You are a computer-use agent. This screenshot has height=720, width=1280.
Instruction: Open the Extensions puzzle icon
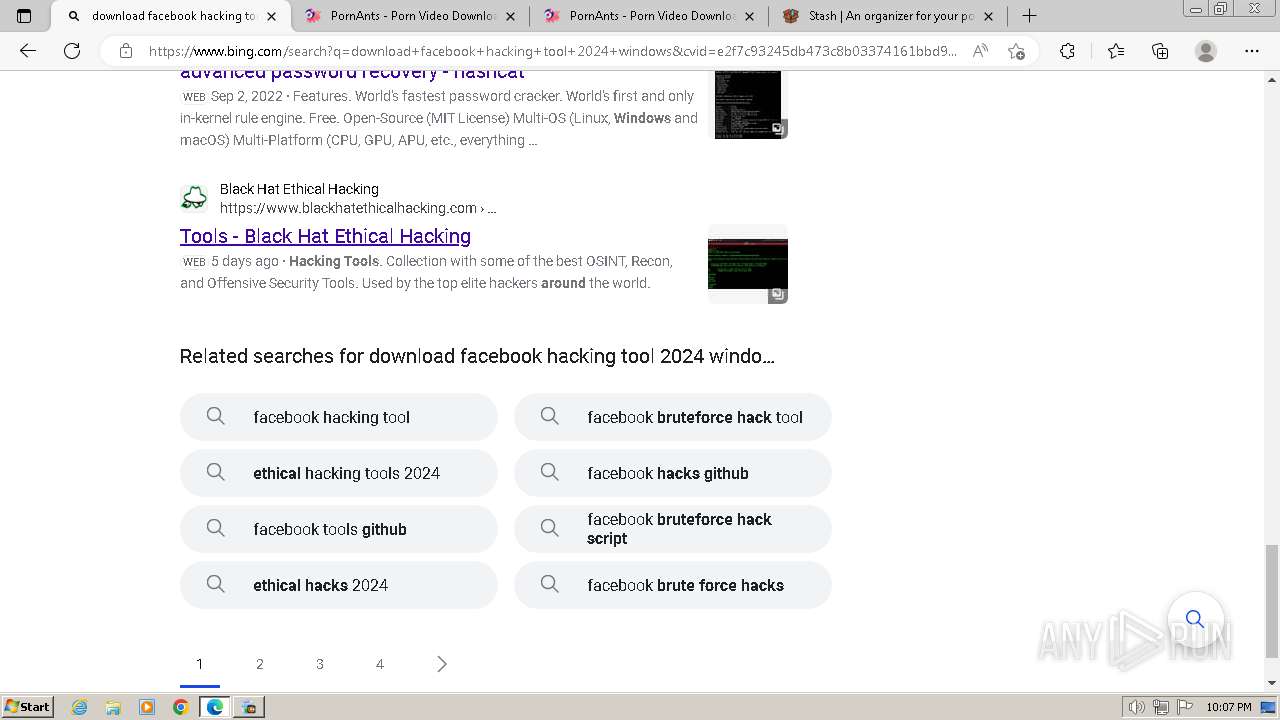tap(1067, 51)
